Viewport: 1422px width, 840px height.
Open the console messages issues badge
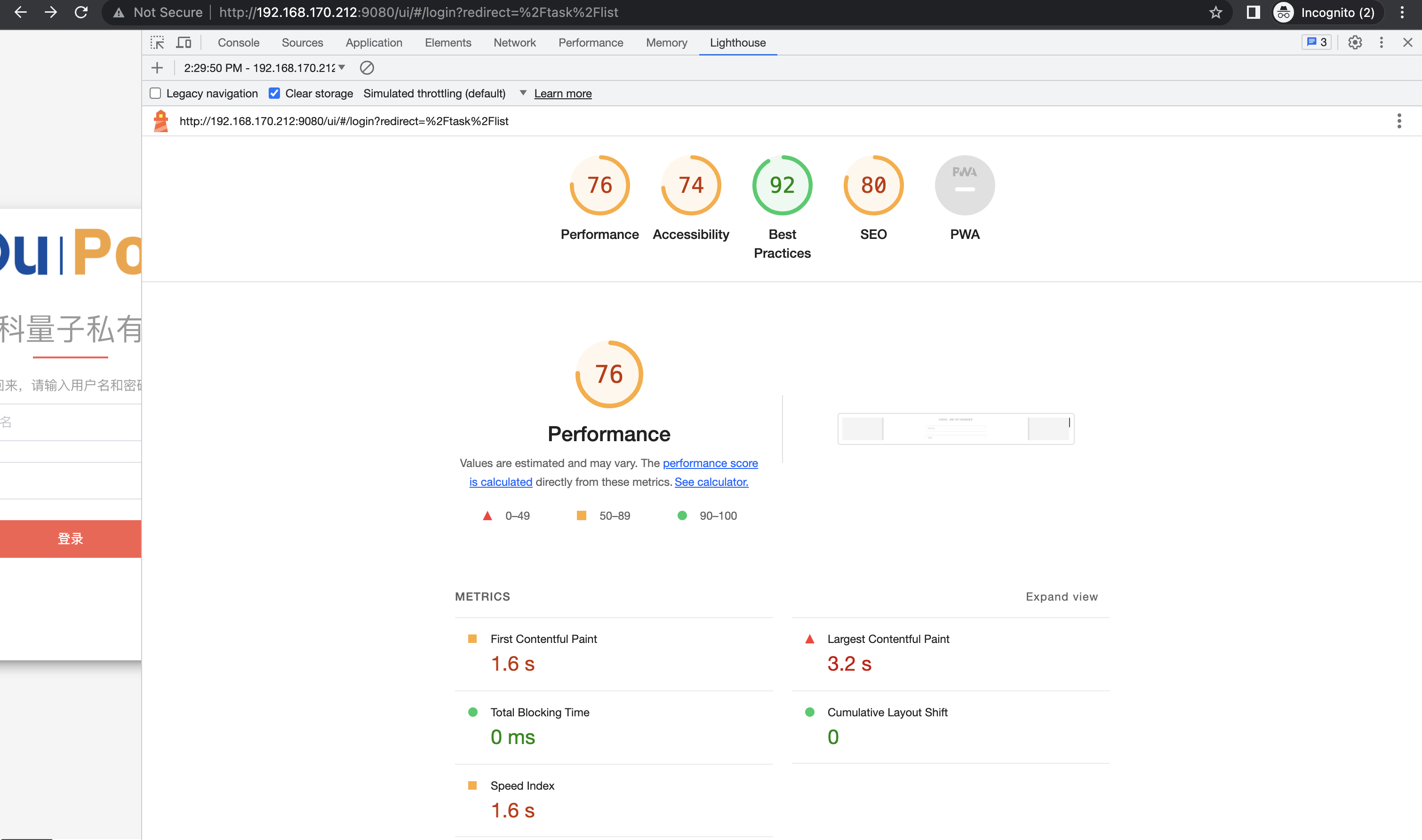(x=1316, y=42)
